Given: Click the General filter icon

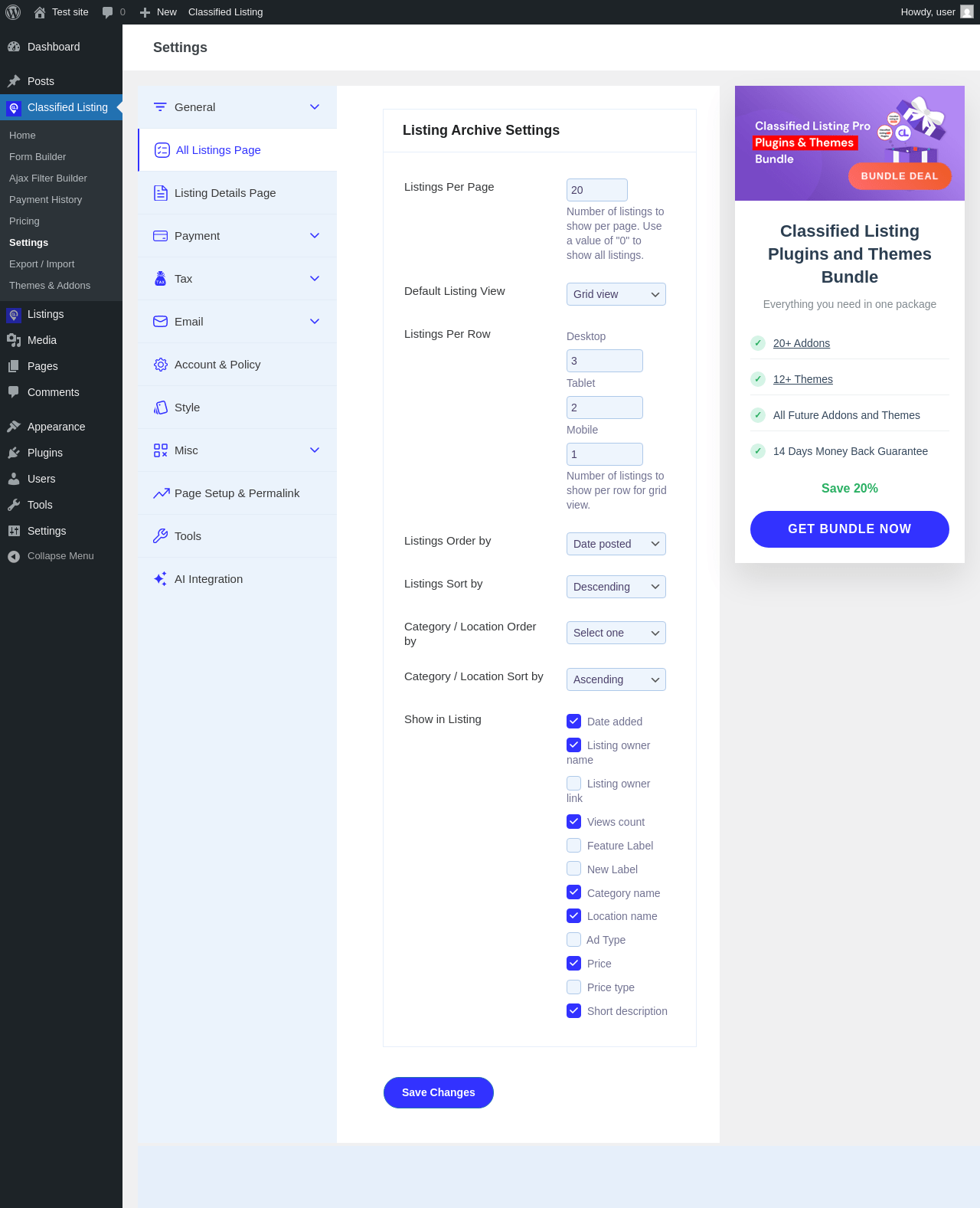Looking at the screenshot, I should pos(160,107).
